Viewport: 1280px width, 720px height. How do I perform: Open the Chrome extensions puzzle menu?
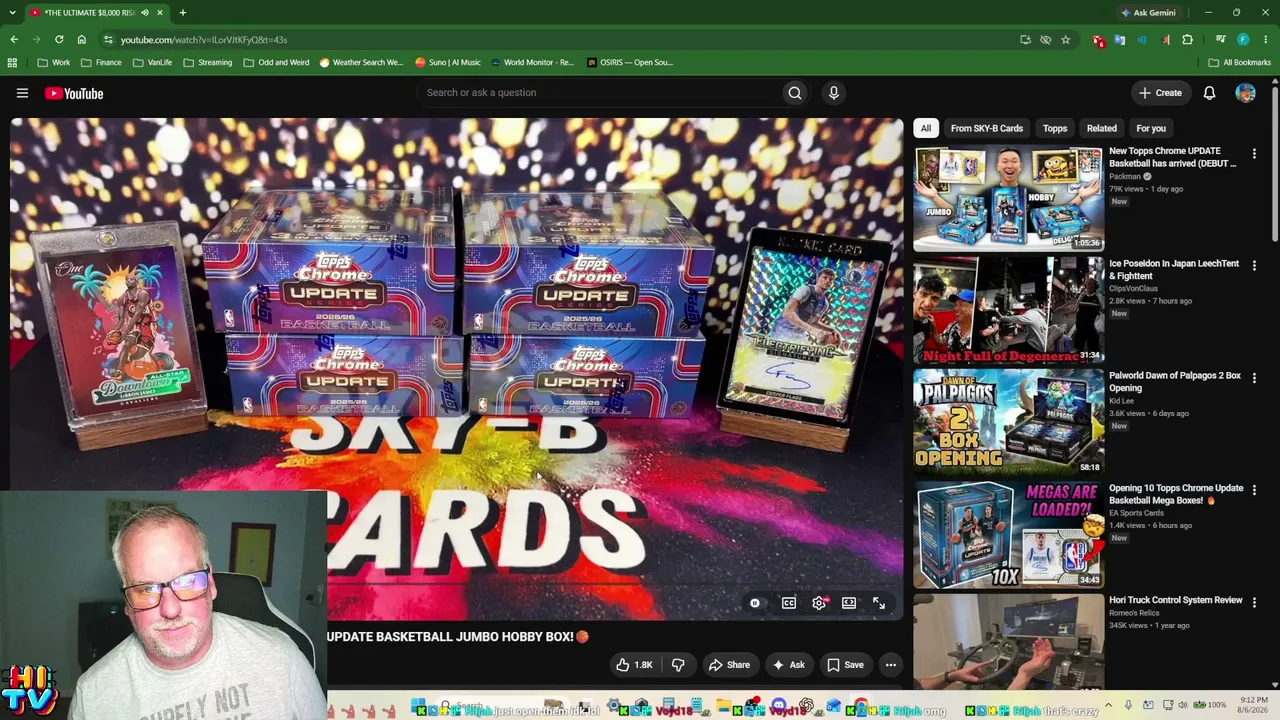(x=1187, y=40)
